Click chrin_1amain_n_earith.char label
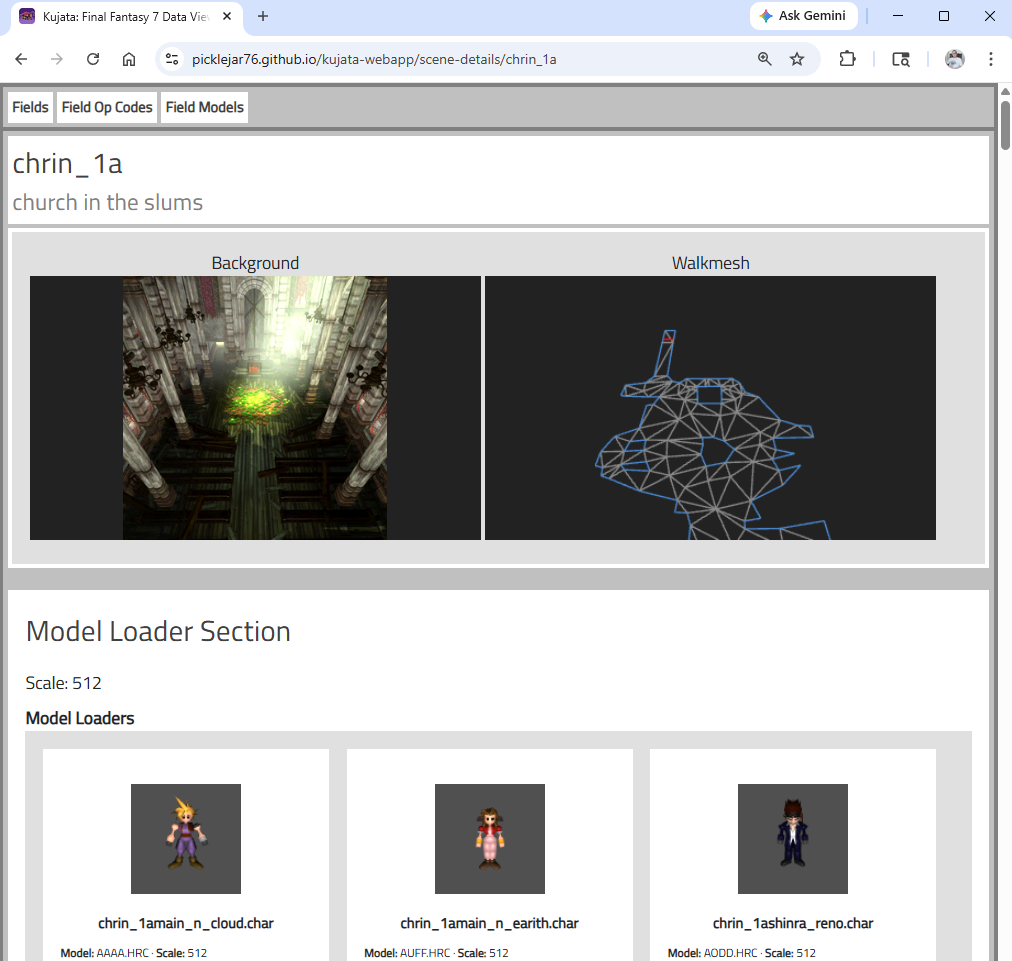This screenshot has height=961, width=1012. pos(489,924)
